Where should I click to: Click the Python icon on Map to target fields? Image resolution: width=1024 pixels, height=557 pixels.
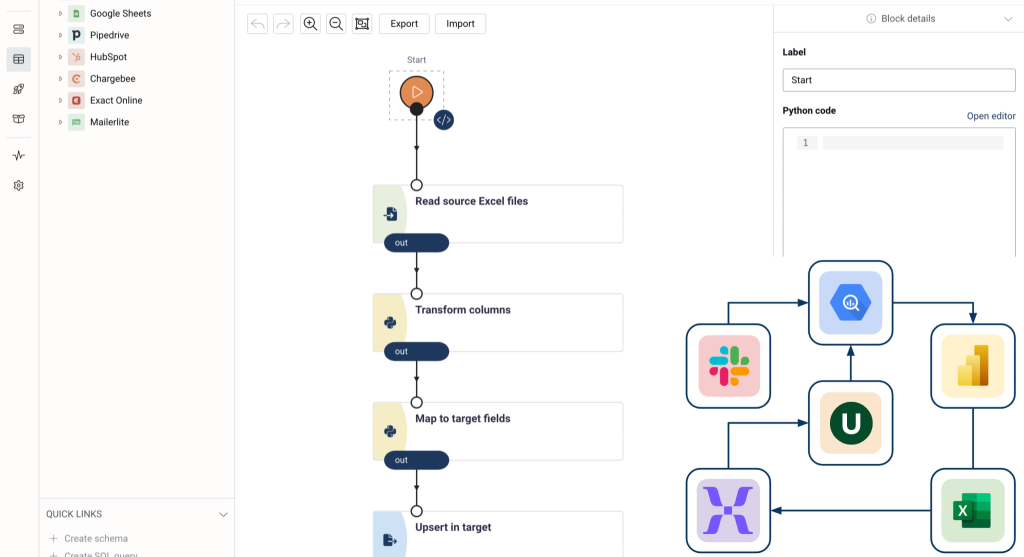coord(390,431)
